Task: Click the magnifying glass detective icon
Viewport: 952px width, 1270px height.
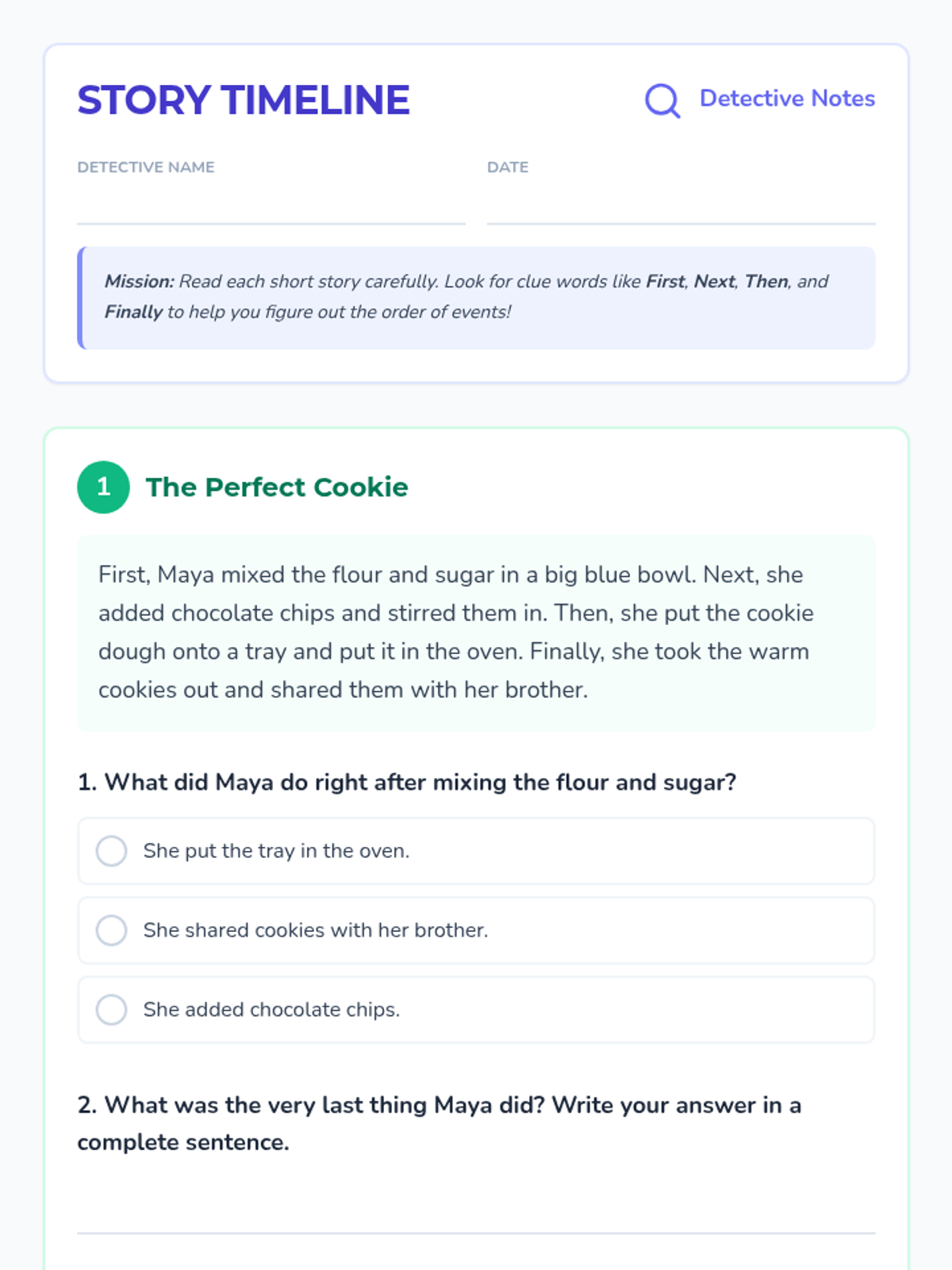Action: click(x=662, y=100)
